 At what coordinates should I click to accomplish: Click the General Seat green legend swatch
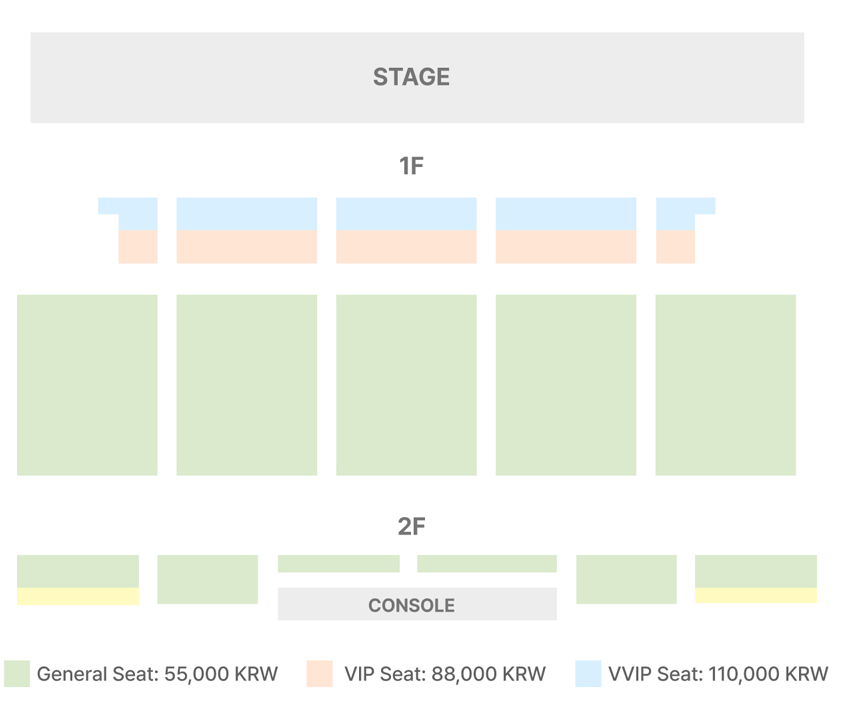(x=17, y=674)
